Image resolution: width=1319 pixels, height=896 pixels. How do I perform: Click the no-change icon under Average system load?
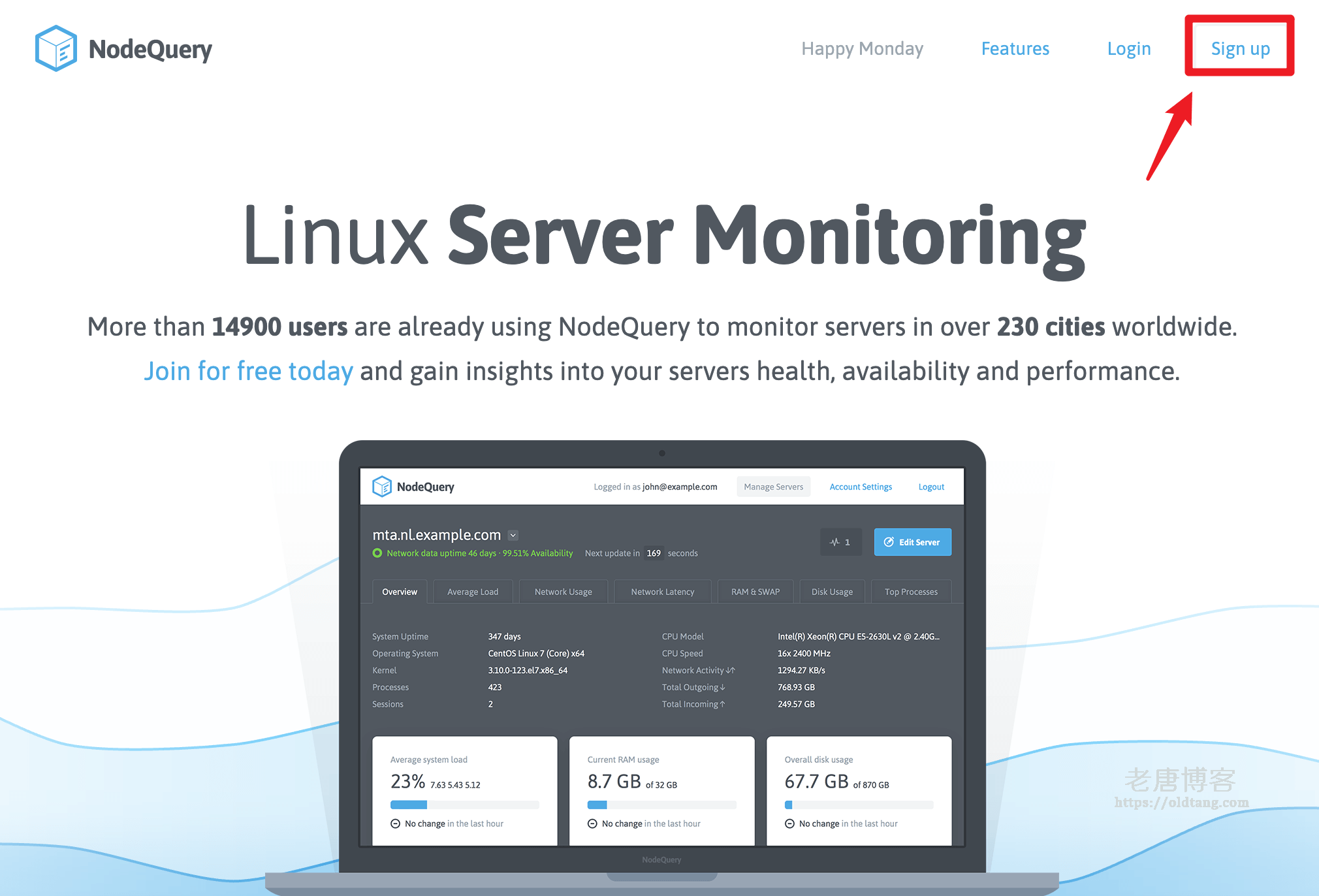coord(396,824)
